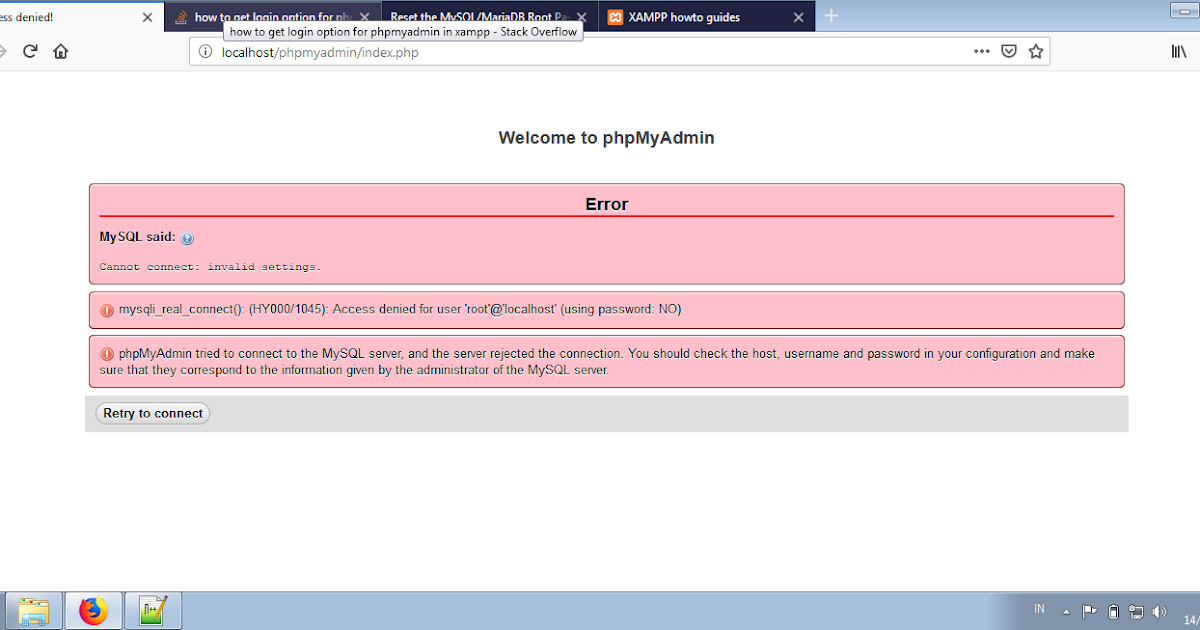The image size is (1200, 630).
Task: Open the notepad app in taskbar
Action: point(153,610)
